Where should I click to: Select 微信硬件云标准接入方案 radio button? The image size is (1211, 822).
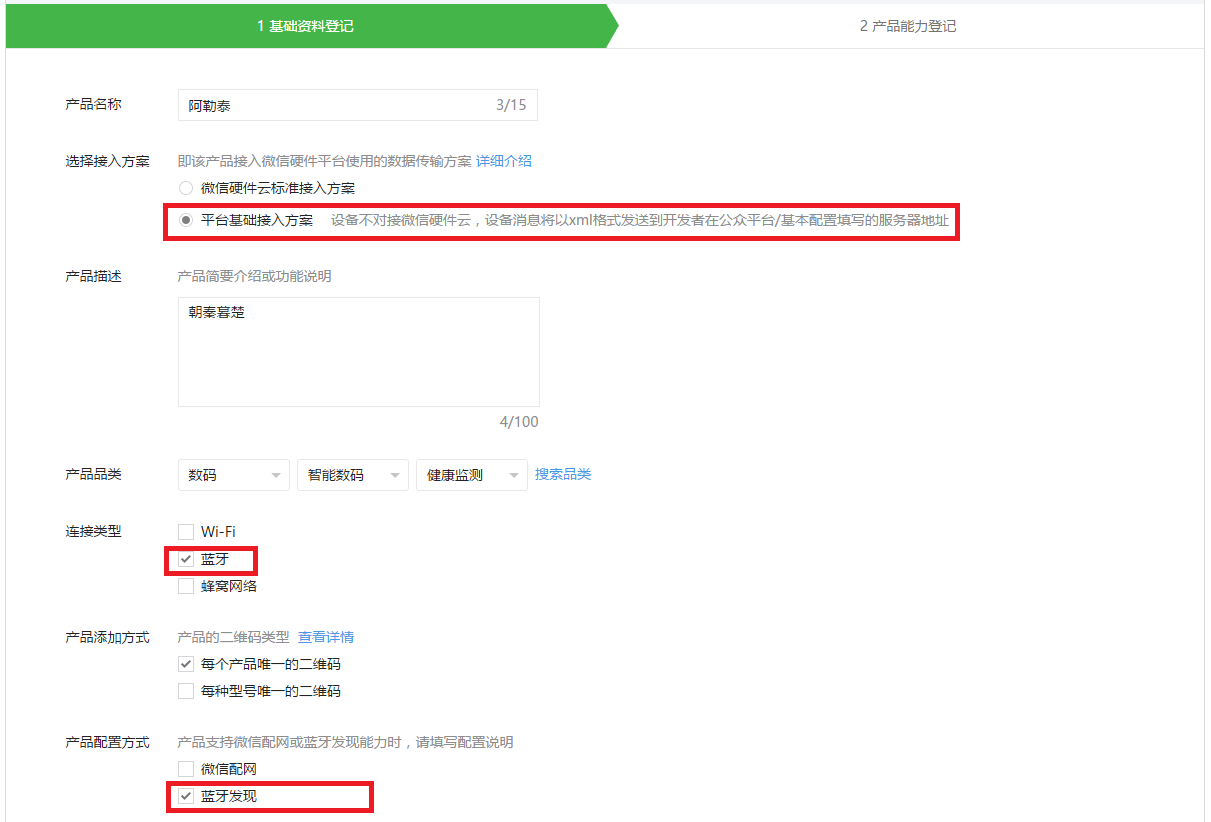(186, 187)
